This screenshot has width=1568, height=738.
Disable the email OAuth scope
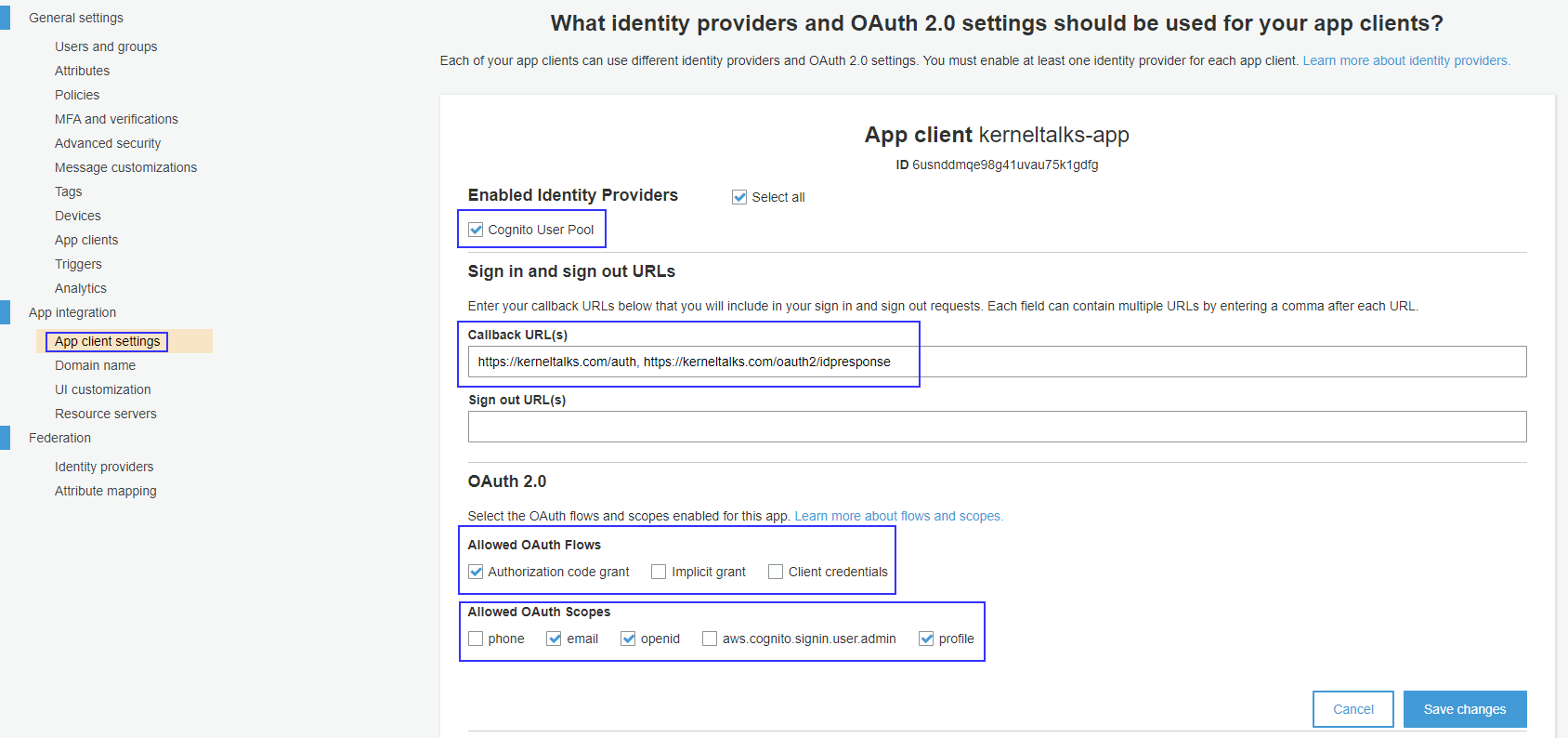(555, 639)
